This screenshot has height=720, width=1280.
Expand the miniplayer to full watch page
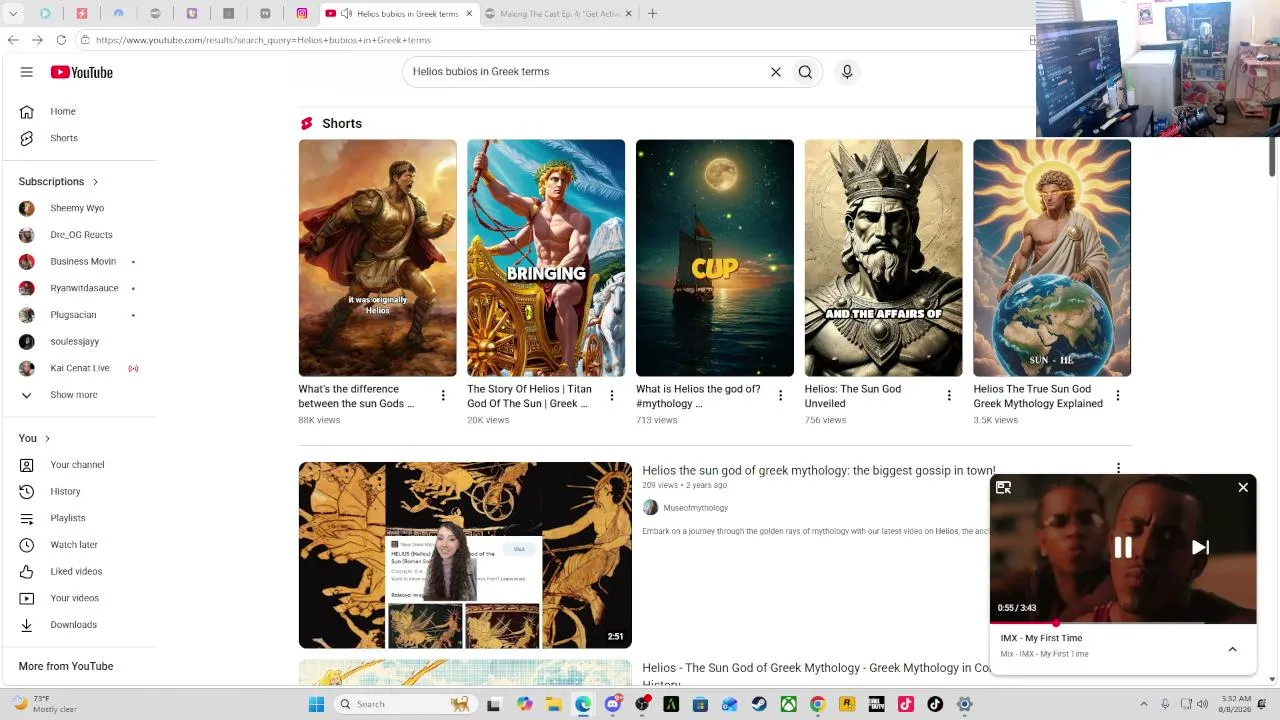(x=1004, y=488)
